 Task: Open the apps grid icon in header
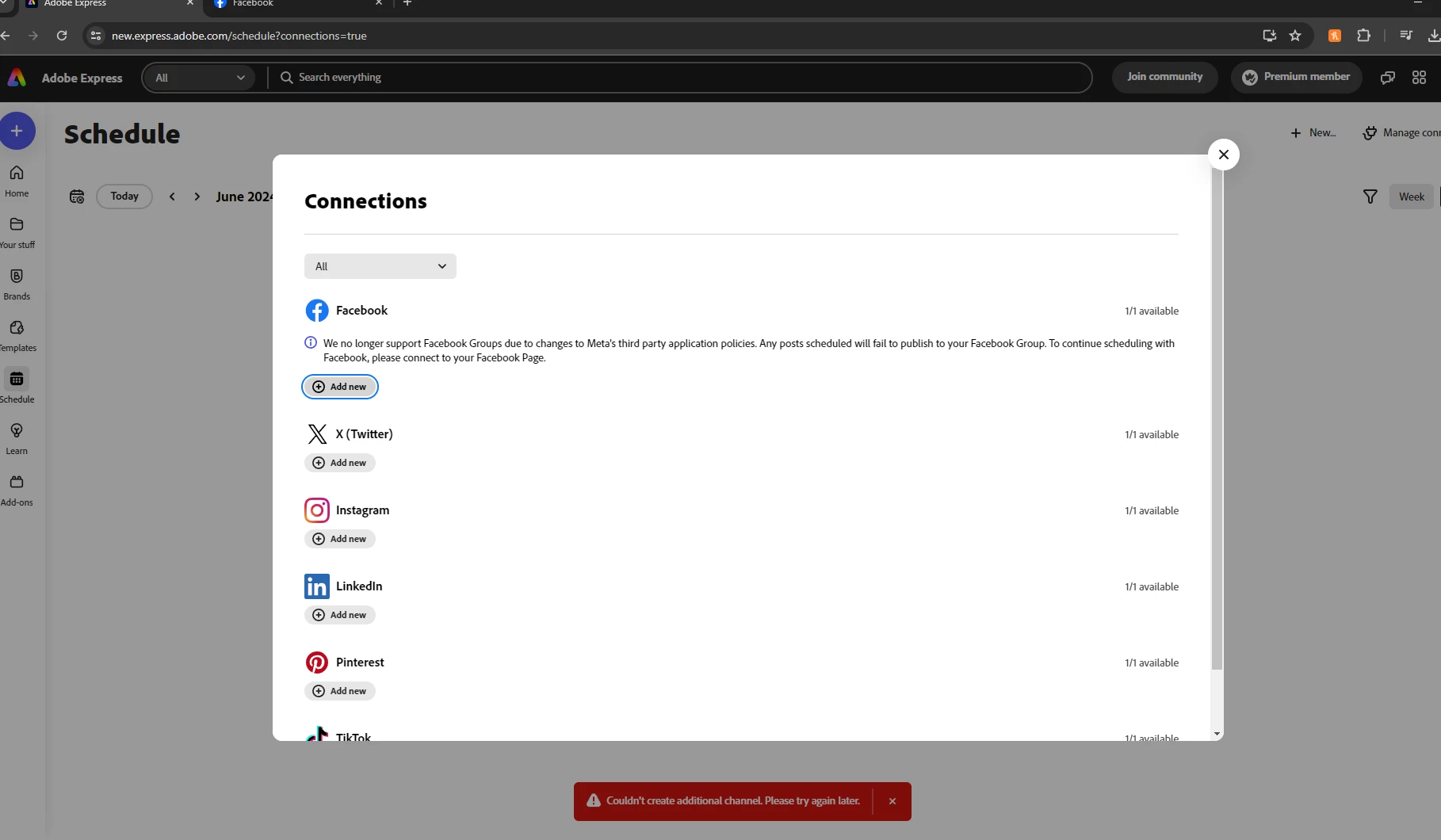coord(1419,78)
